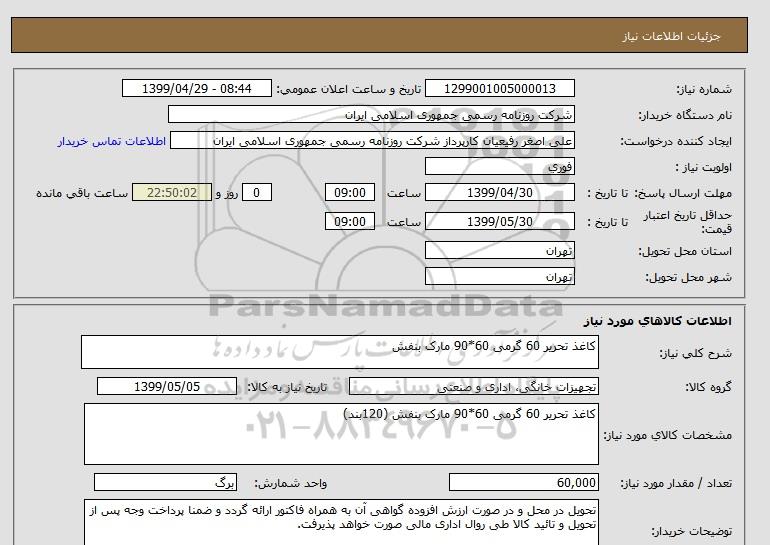Screen dimensions: 770x545
Task: Click the remaining time countdown 22:50:02
Action: tap(172, 192)
